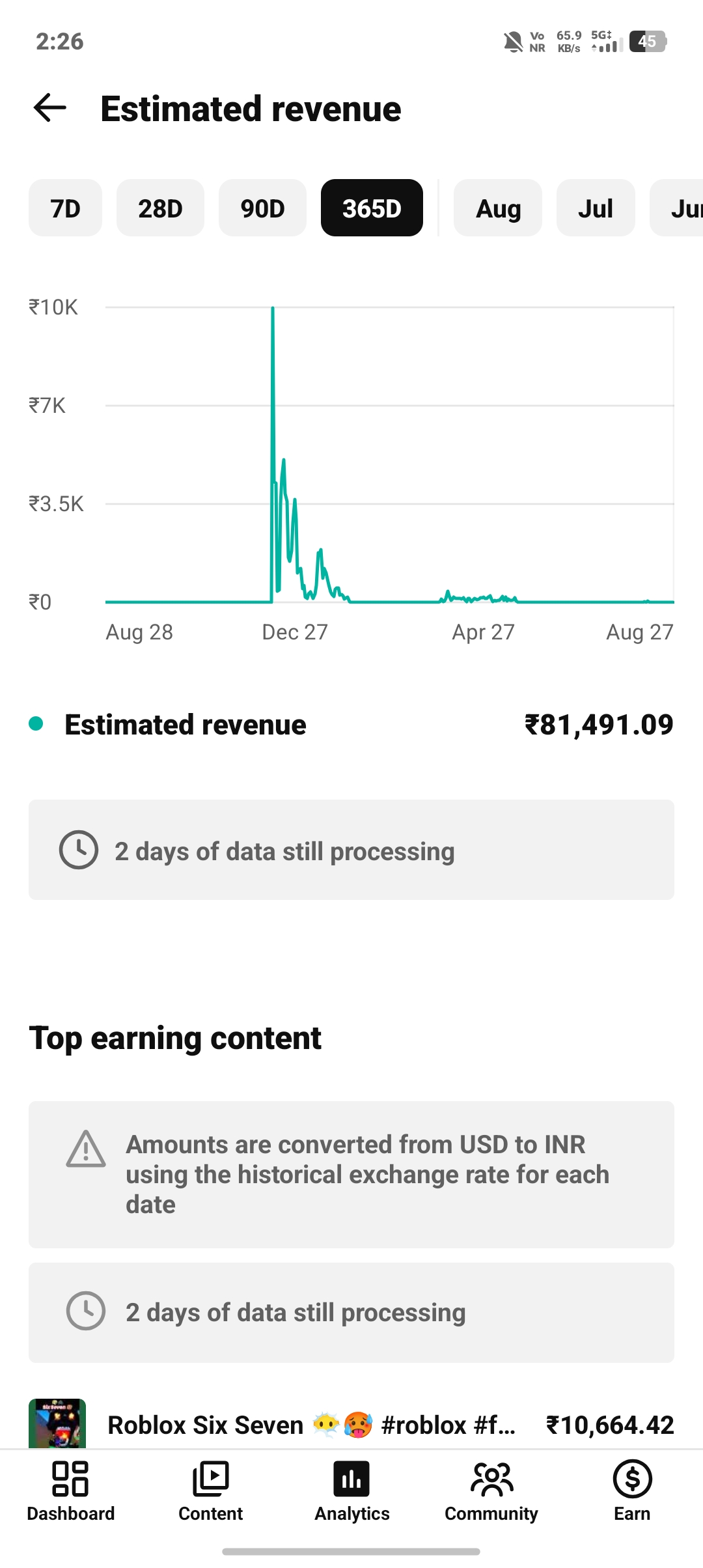This screenshot has height=1568, width=703.
Task: Select the 7D time range
Action: tap(65, 208)
